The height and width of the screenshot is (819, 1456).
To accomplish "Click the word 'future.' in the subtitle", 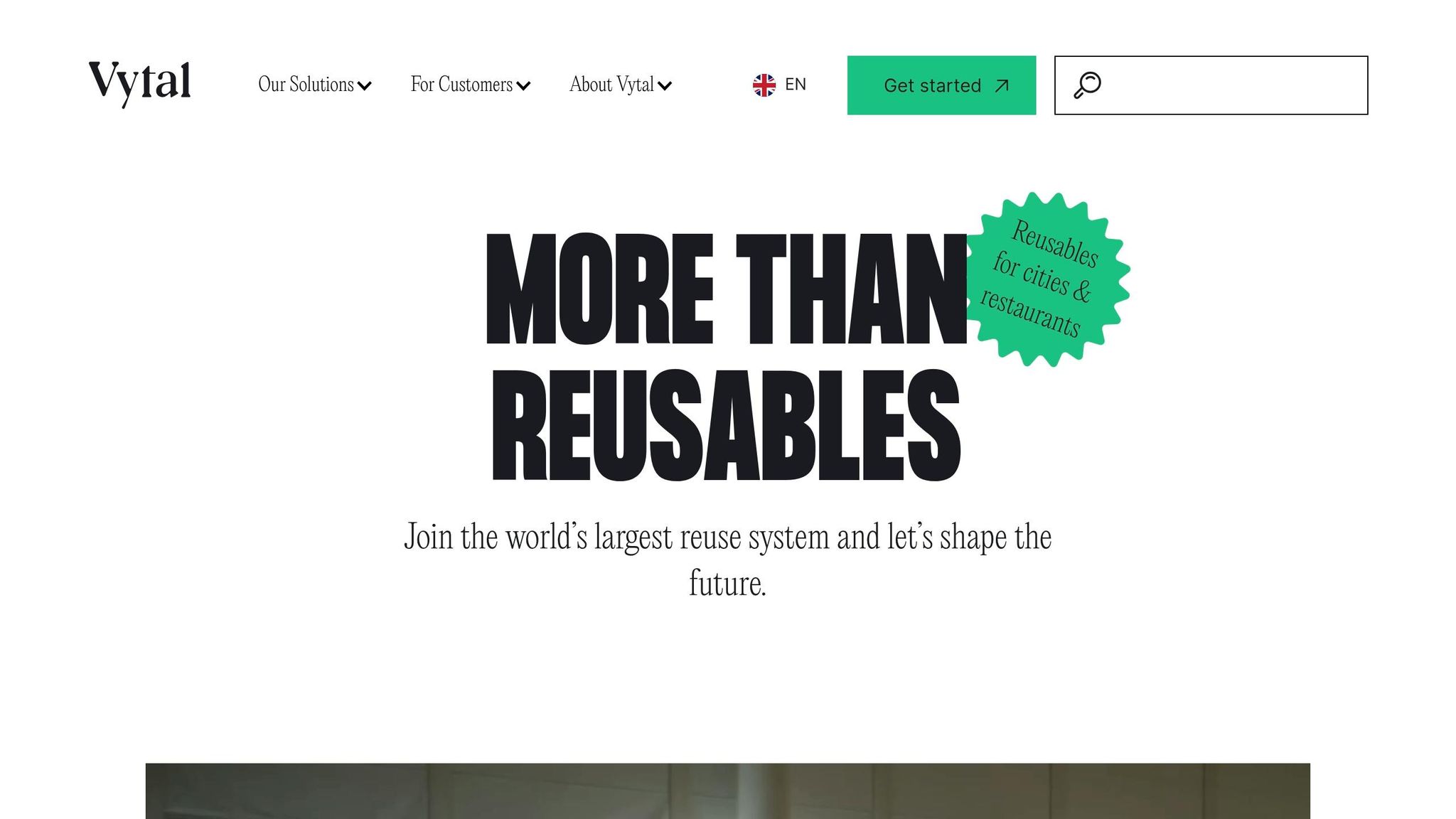I will (x=727, y=584).
